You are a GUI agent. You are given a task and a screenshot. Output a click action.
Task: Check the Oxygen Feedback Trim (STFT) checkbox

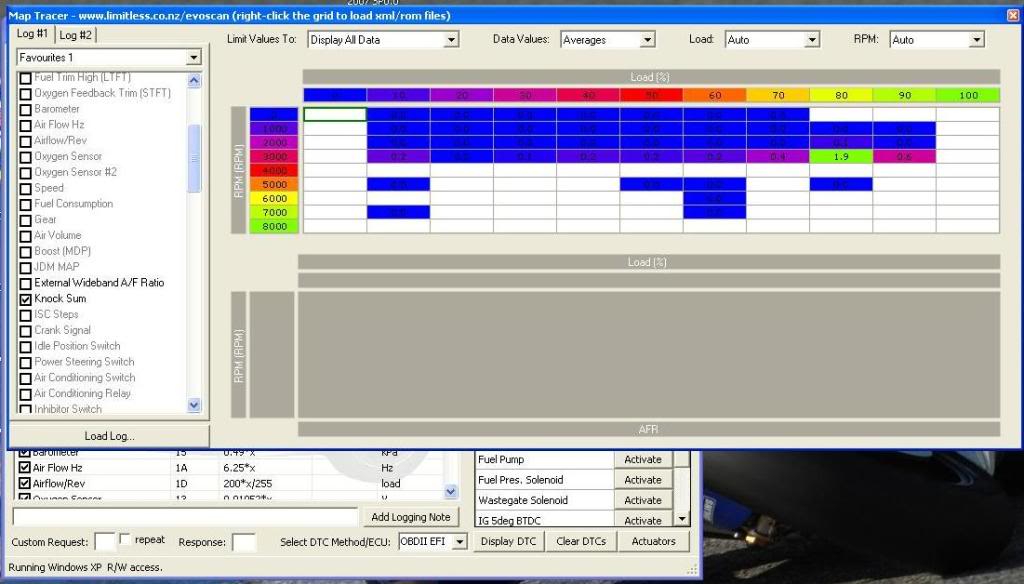click(25, 94)
